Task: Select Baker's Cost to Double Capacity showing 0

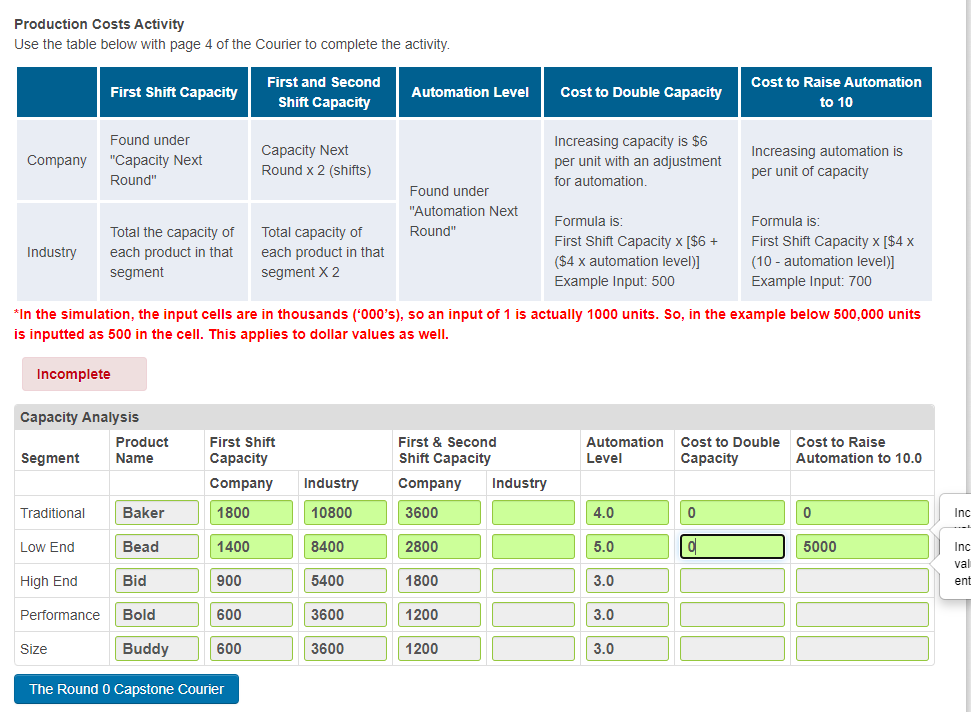Action: 731,512
